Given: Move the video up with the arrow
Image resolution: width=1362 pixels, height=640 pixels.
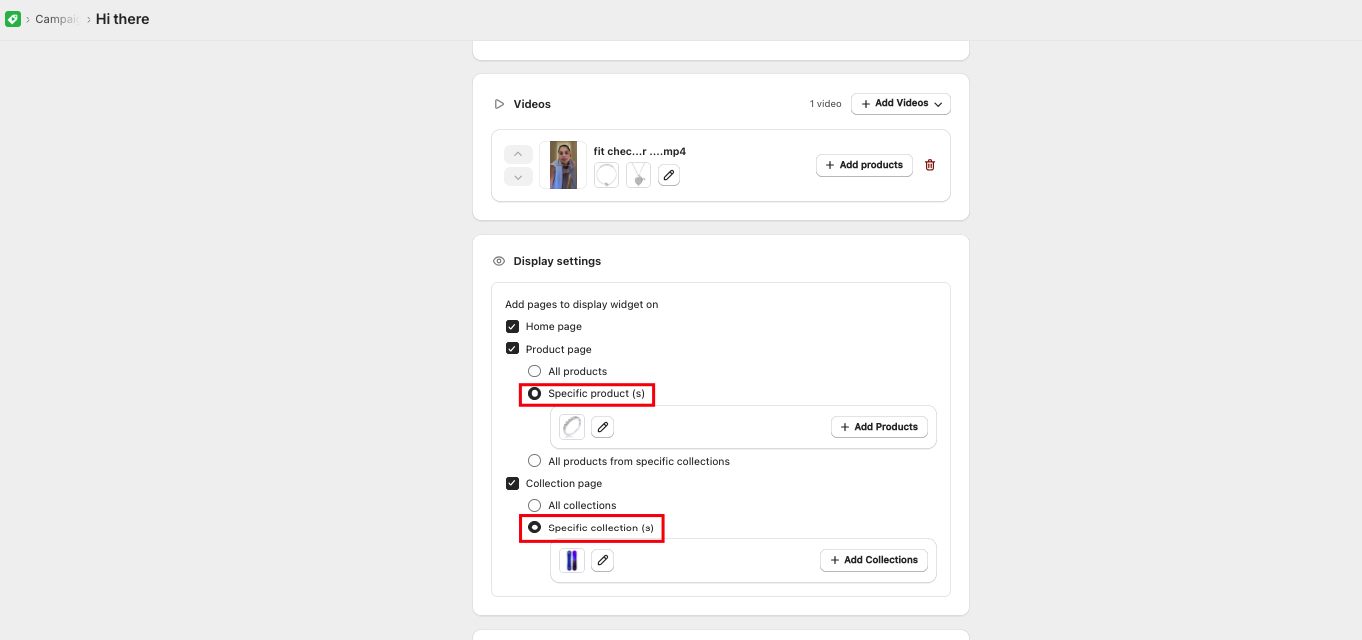Looking at the screenshot, I should coord(517,154).
